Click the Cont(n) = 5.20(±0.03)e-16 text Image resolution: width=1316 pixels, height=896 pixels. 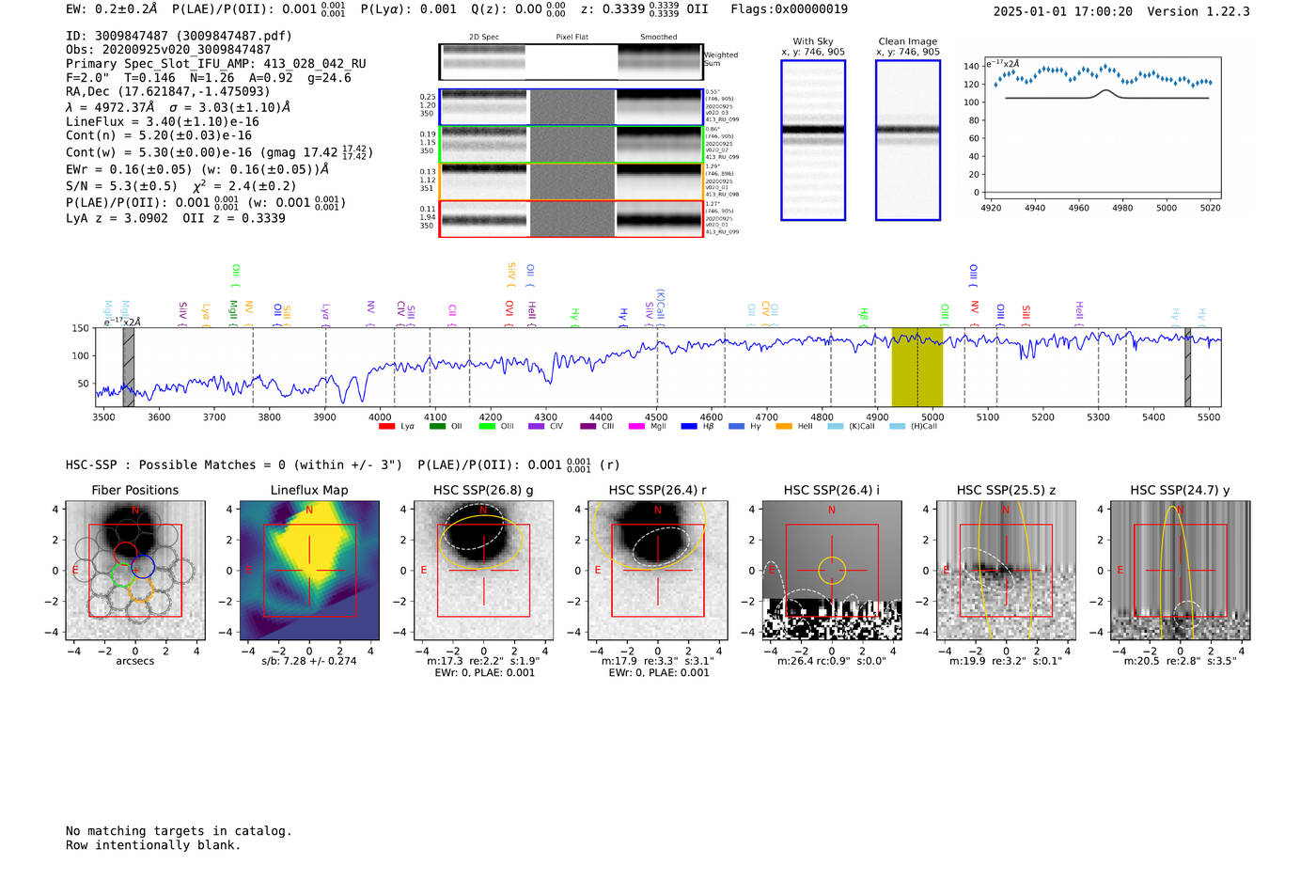159,135
